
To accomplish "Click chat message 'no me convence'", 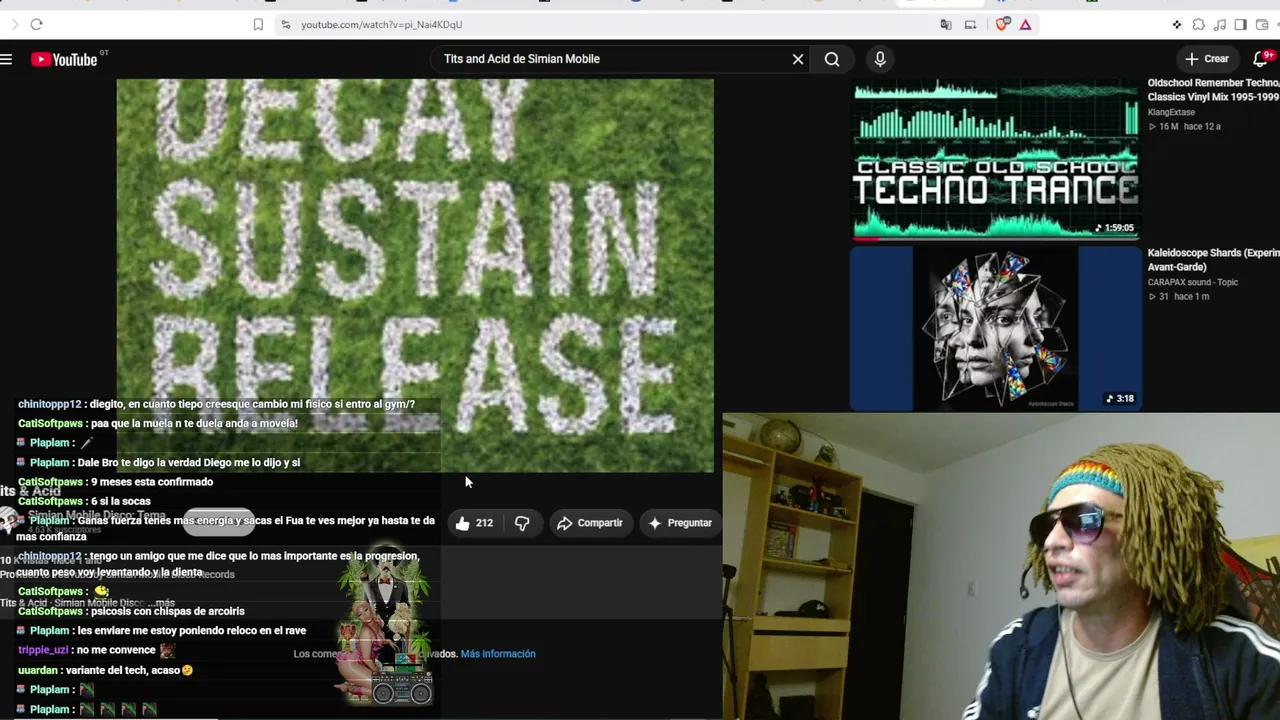I will point(118,650).
